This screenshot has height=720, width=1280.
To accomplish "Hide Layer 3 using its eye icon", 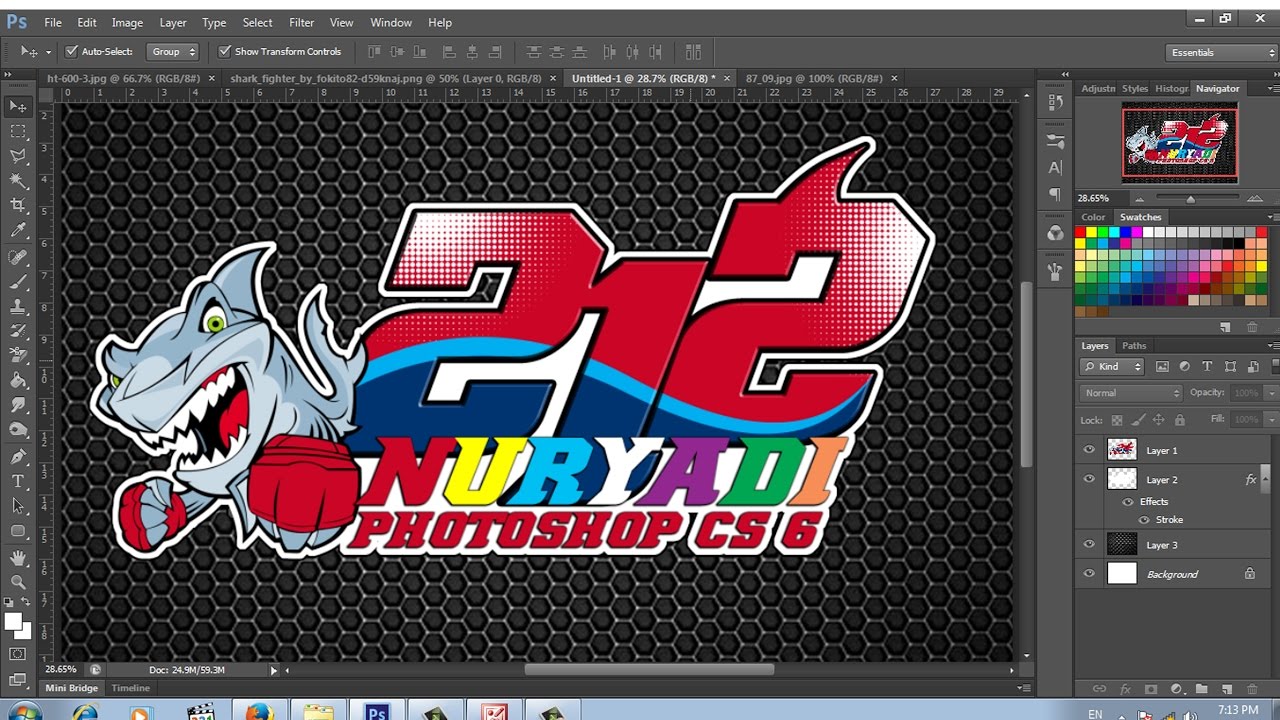I will [x=1089, y=544].
